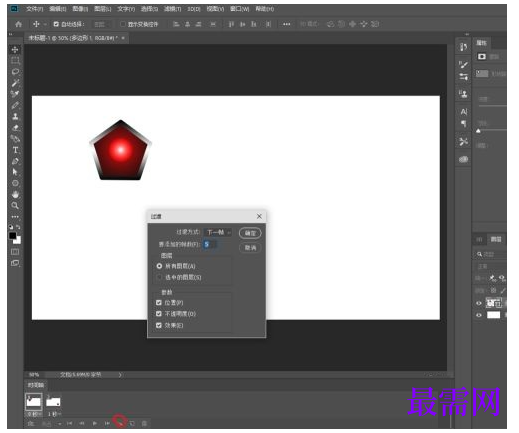This screenshot has height=433, width=519.
Task: Select the Hand tool
Action: [x=15, y=194]
